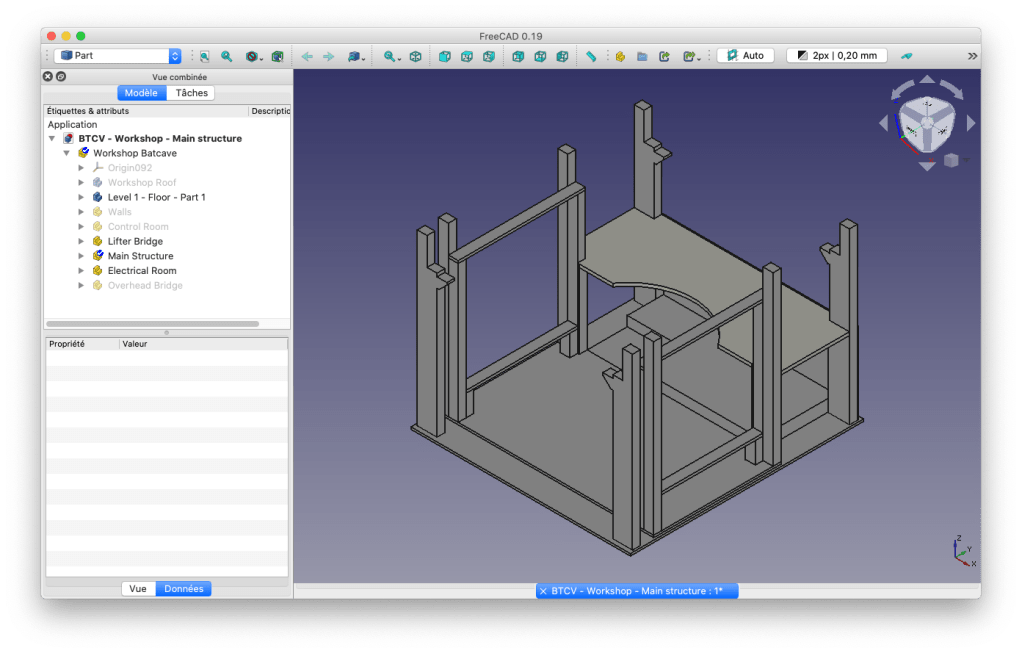Viewport: 1022px width, 653px height.
Task: Click the Auto snapping button
Action: 745,56
